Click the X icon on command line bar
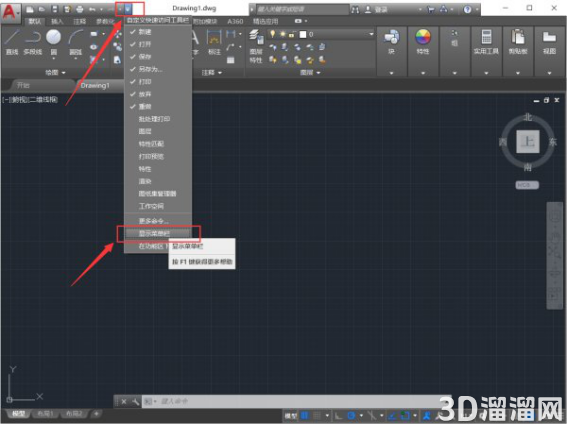567x425 pixels. (124, 401)
